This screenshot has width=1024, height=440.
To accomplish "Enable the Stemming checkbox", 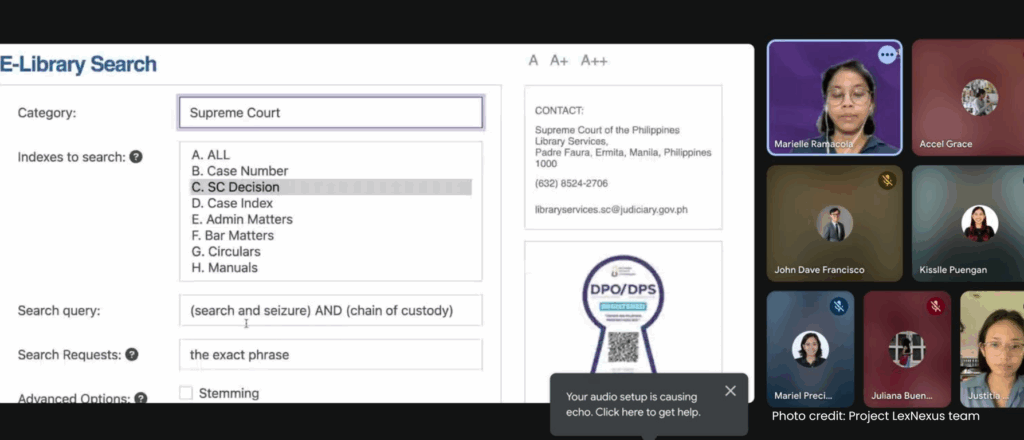I will (x=186, y=393).
